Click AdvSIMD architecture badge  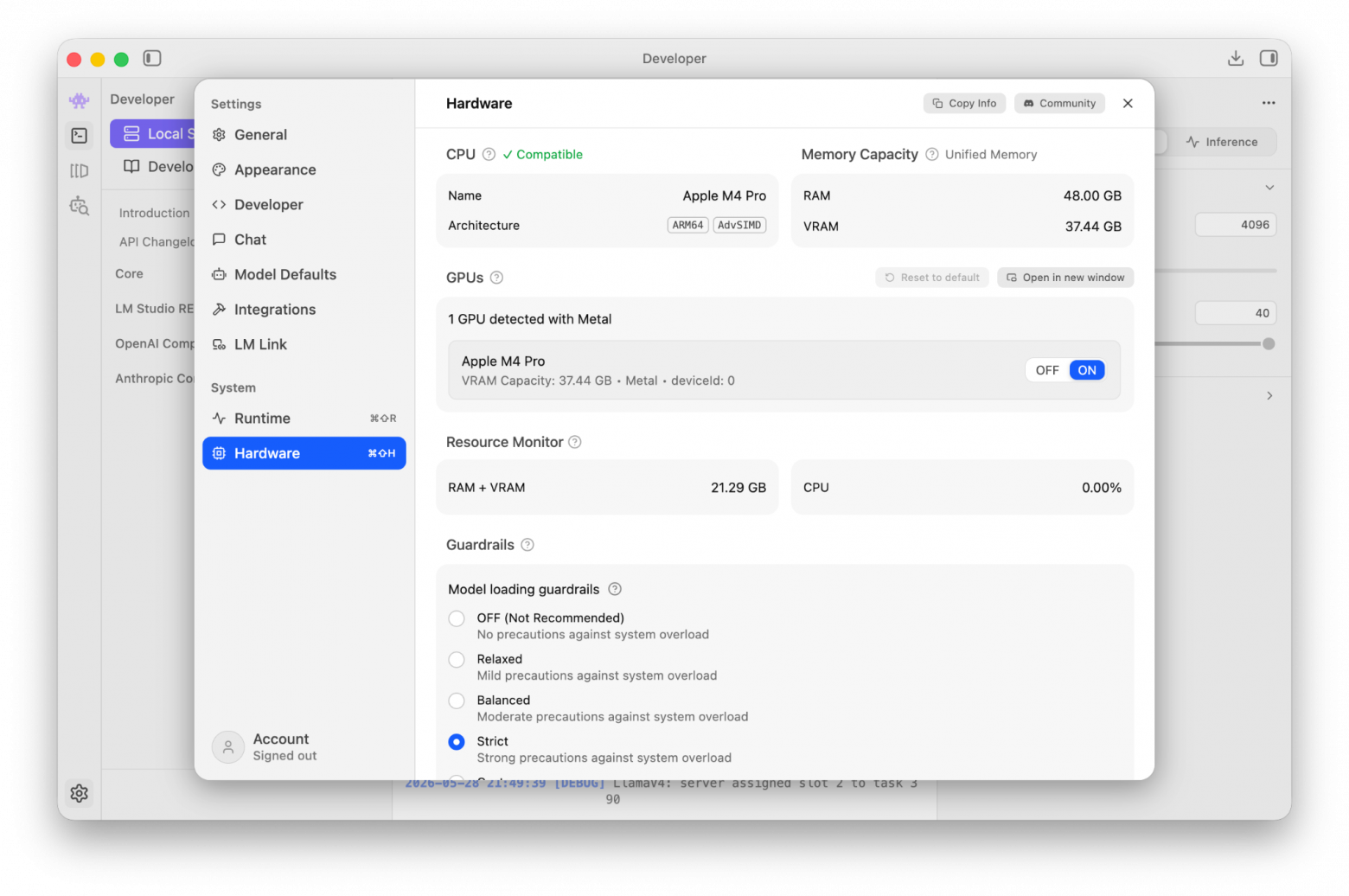pyautogui.click(x=739, y=226)
